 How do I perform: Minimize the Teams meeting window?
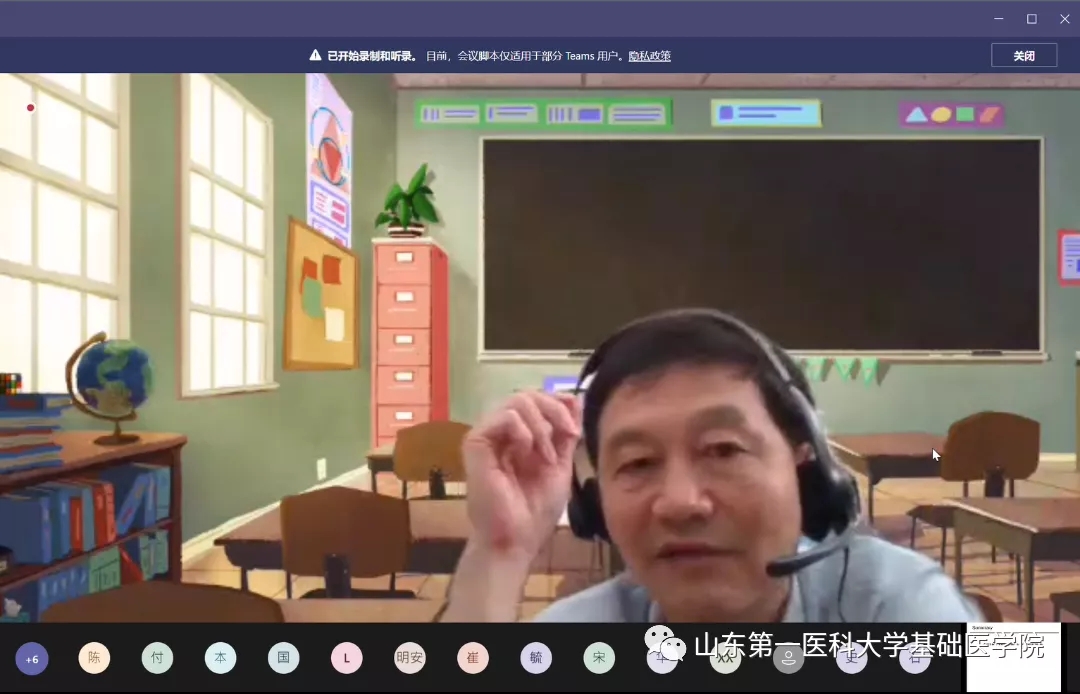[x=998, y=19]
